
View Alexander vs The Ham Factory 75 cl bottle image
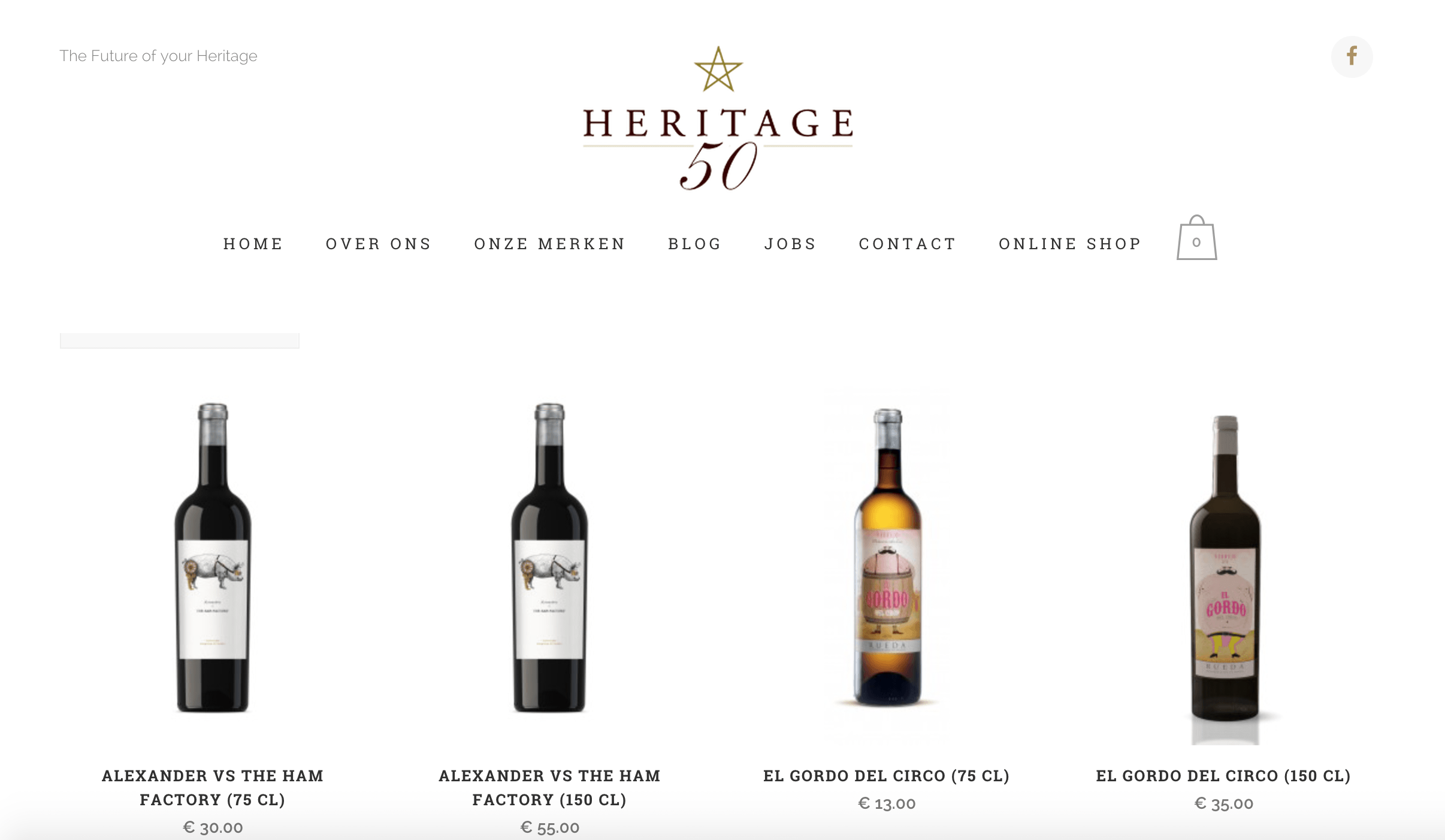point(213,558)
